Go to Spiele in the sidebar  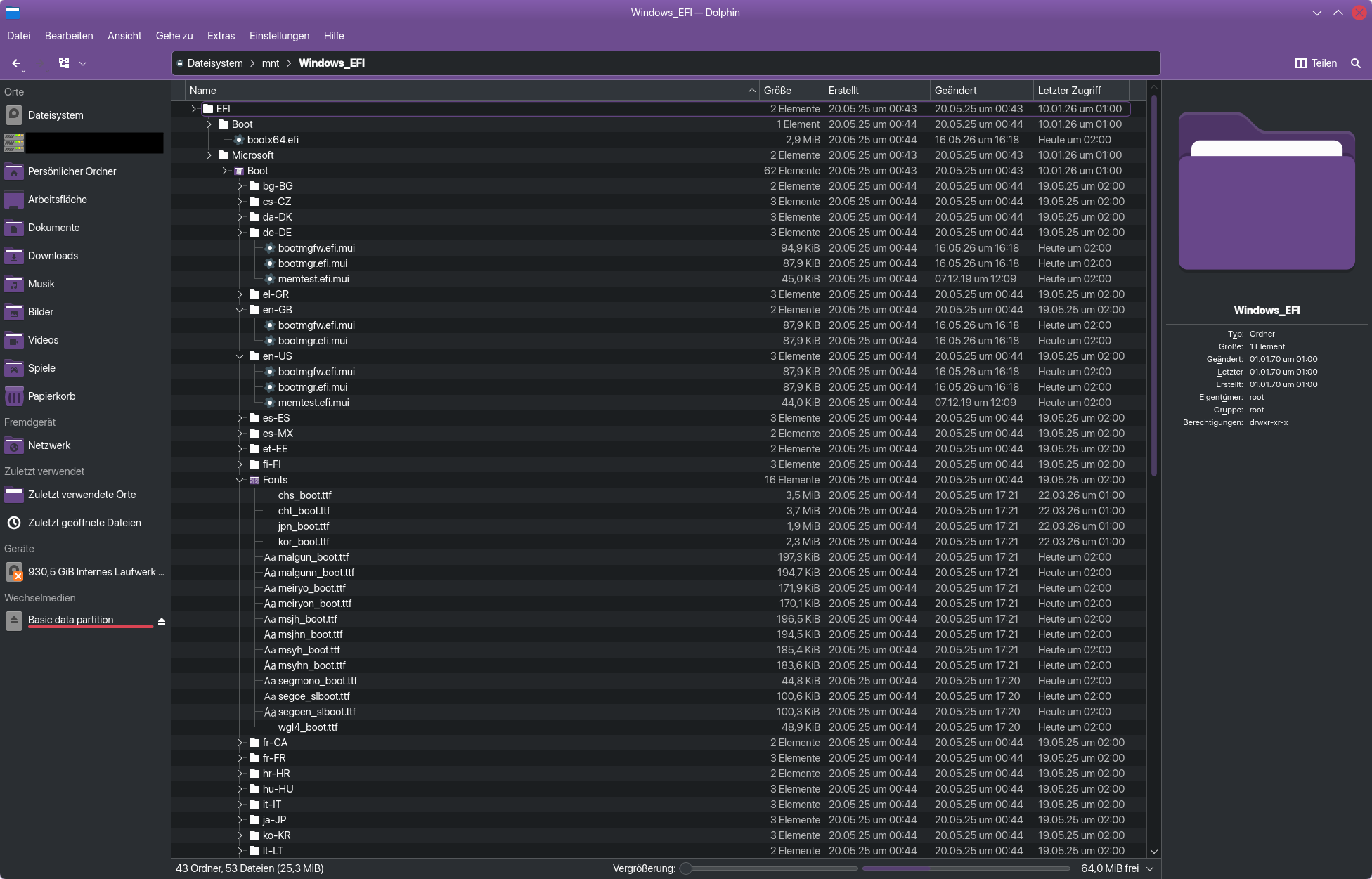point(84,368)
